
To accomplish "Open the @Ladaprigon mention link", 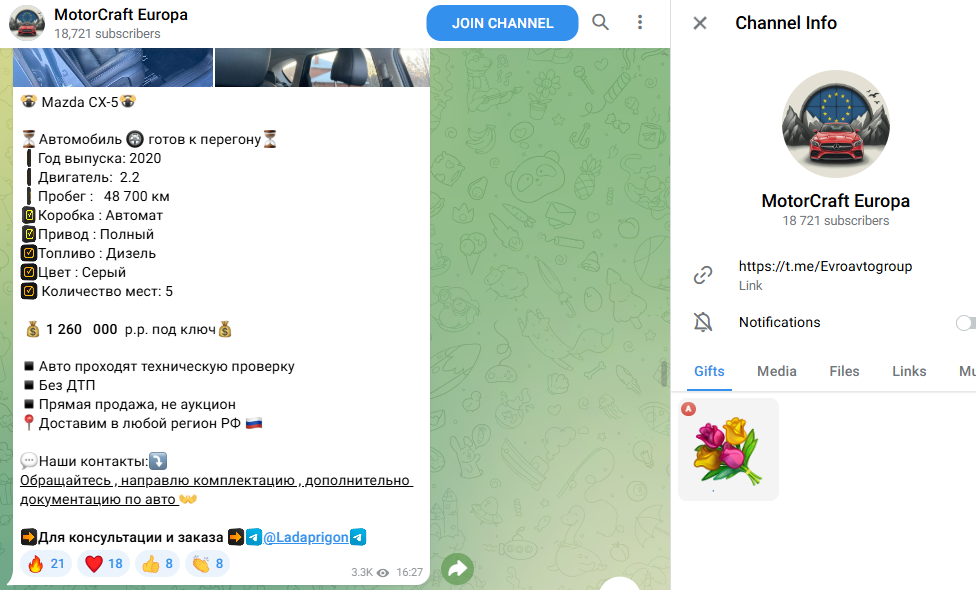I will point(306,537).
